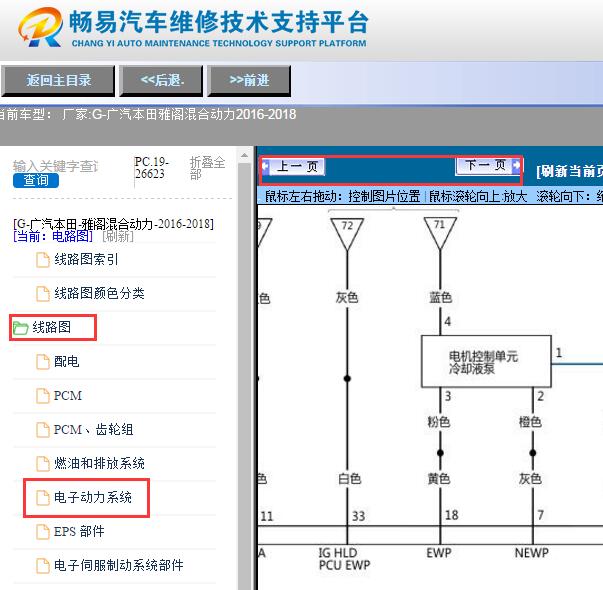
Task: Click document icon beside 配电
Action: coord(43,362)
